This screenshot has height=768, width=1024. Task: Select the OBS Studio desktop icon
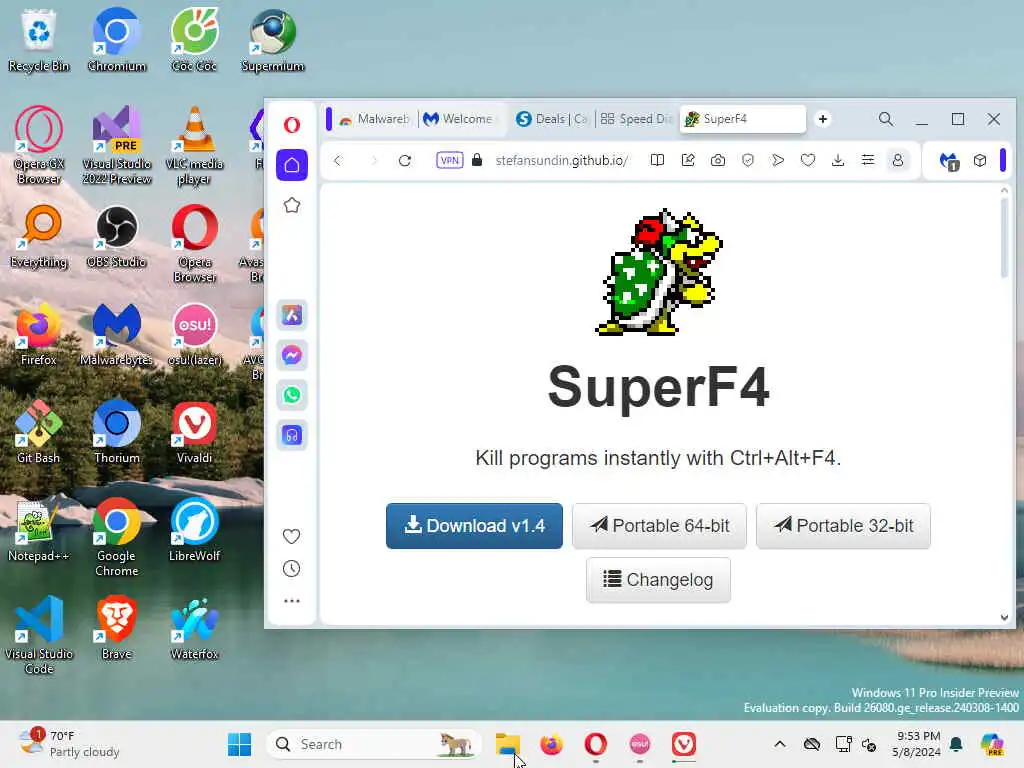coord(117,237)
